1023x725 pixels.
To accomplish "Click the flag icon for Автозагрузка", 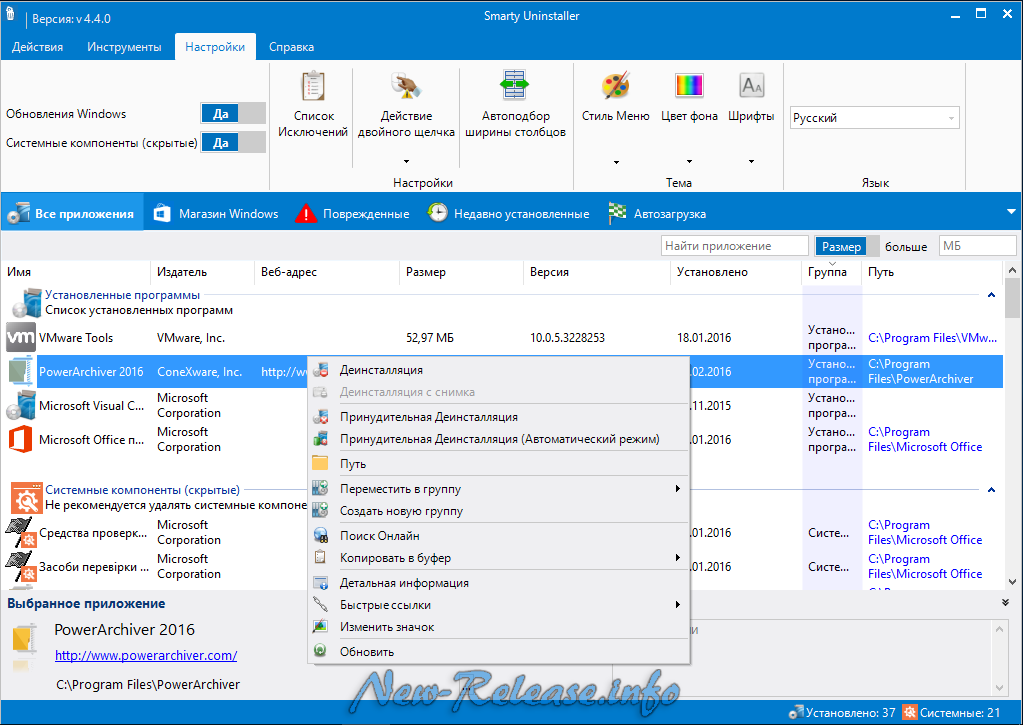I will [x=617, y=213].
